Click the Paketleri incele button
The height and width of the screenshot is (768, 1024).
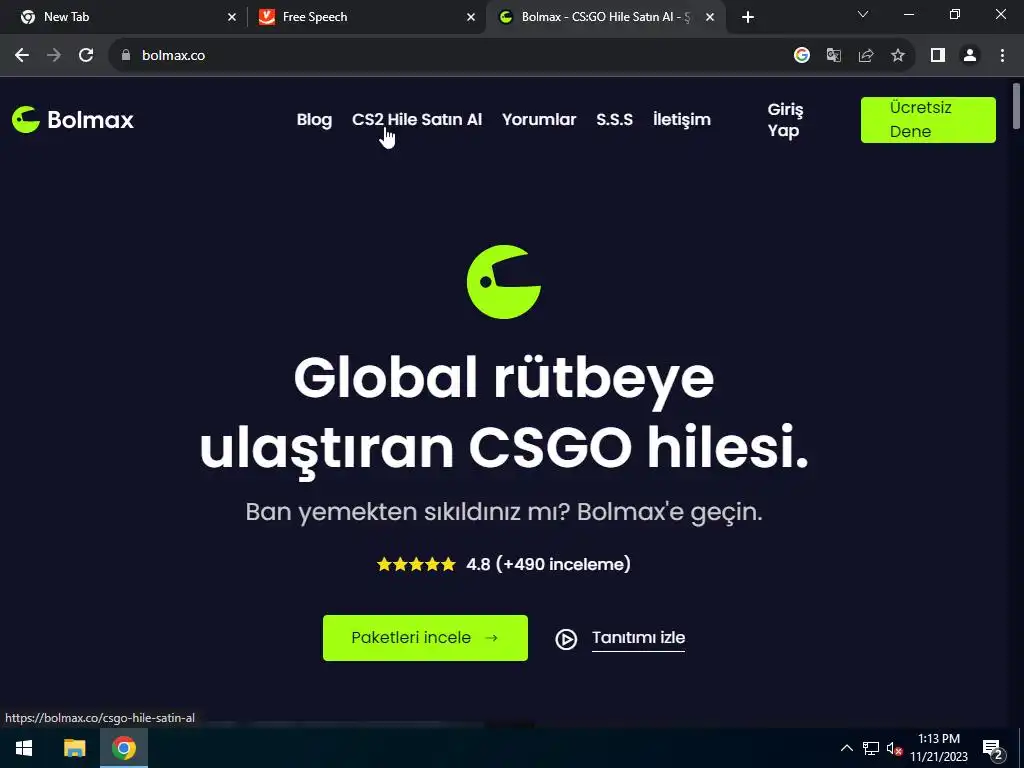(x=425, y=637)
